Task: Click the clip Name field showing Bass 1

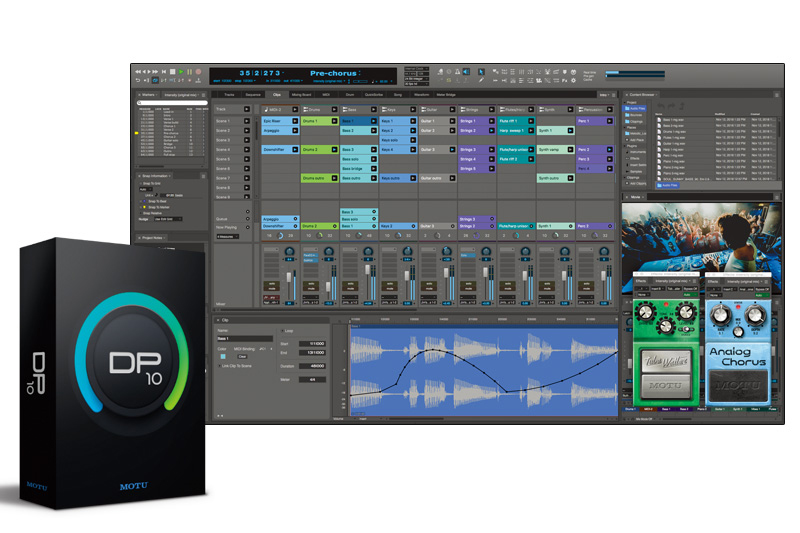Action: point(245,339)
